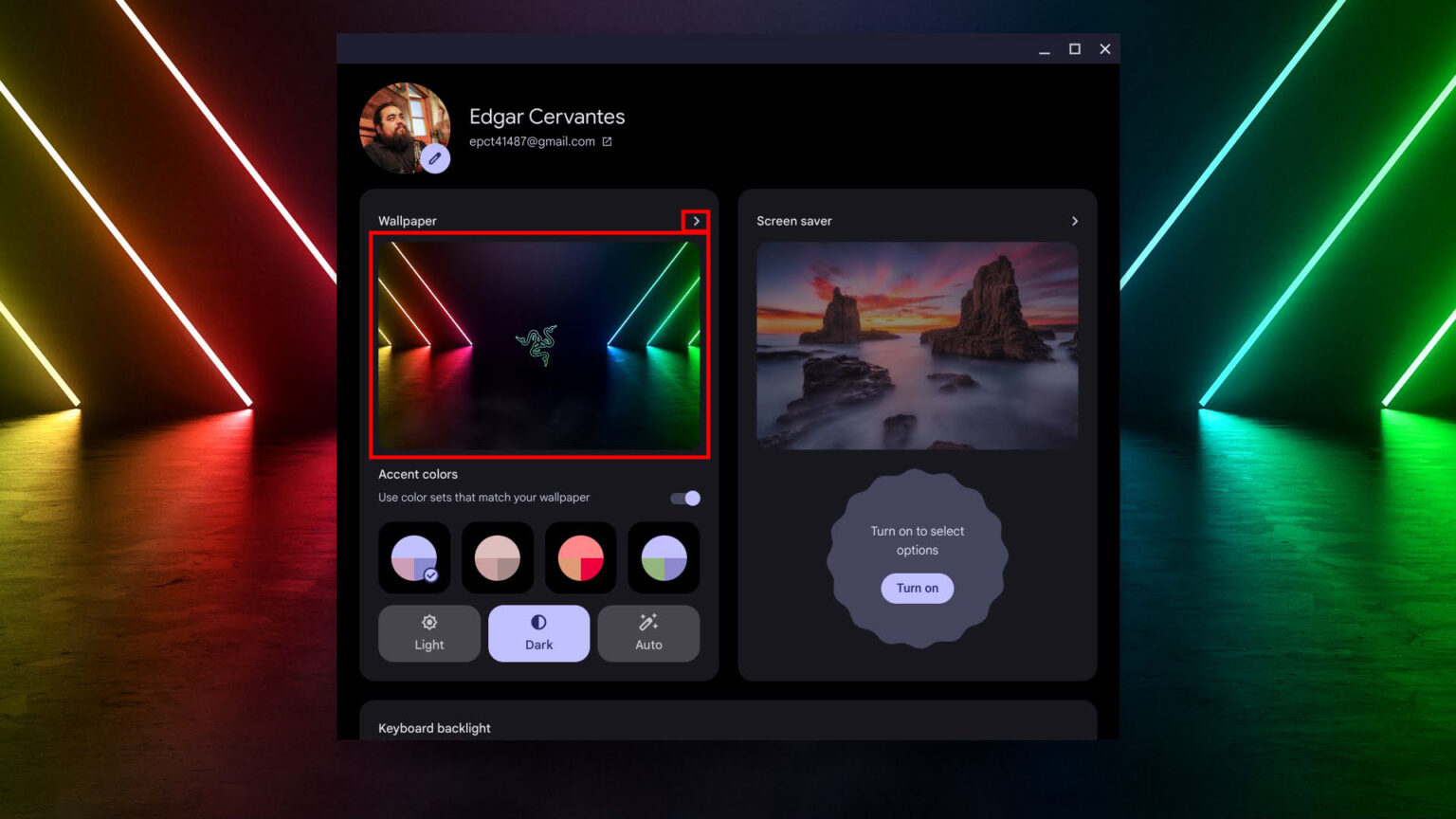Select the Screen saver section header
The width and height of the screenshot is (1456, 819).
tap(793, 220)
